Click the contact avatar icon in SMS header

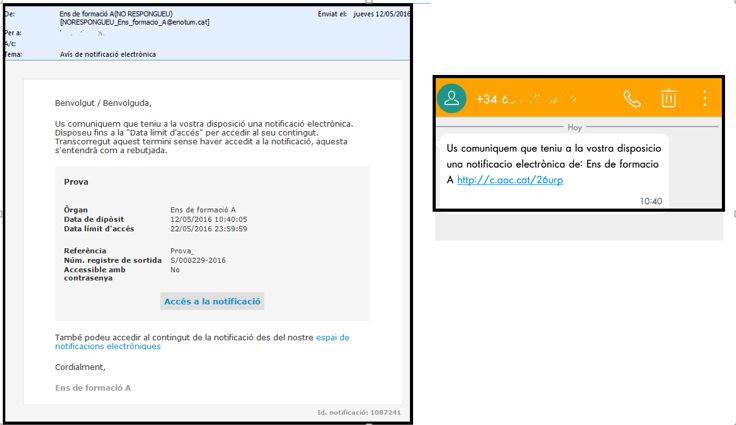pos(453,98)
